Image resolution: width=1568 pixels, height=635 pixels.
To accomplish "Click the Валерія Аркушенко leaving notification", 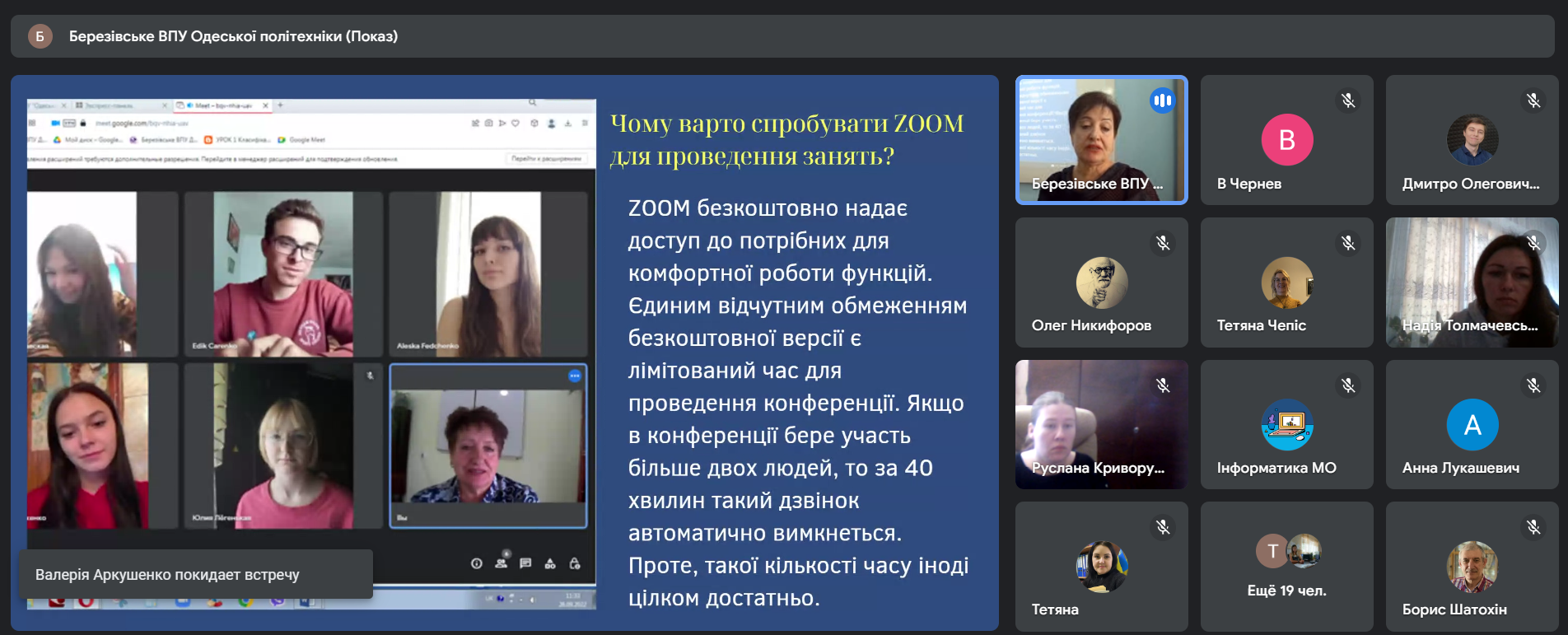I will tap(196, 574).
